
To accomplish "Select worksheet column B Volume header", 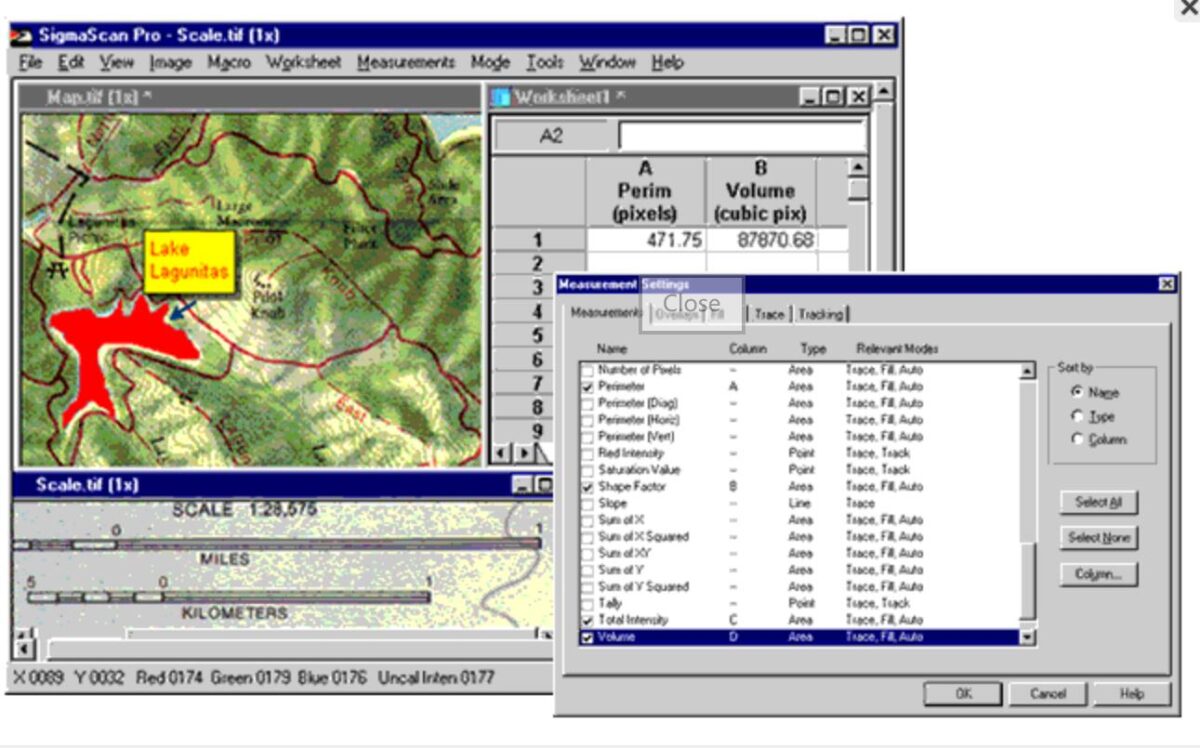I will [x=761, y=190].
